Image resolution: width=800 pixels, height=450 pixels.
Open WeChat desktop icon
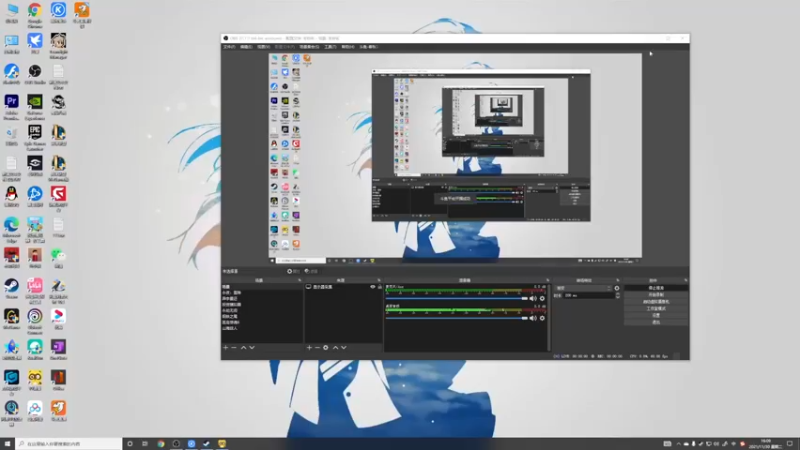tap(58, 258)
